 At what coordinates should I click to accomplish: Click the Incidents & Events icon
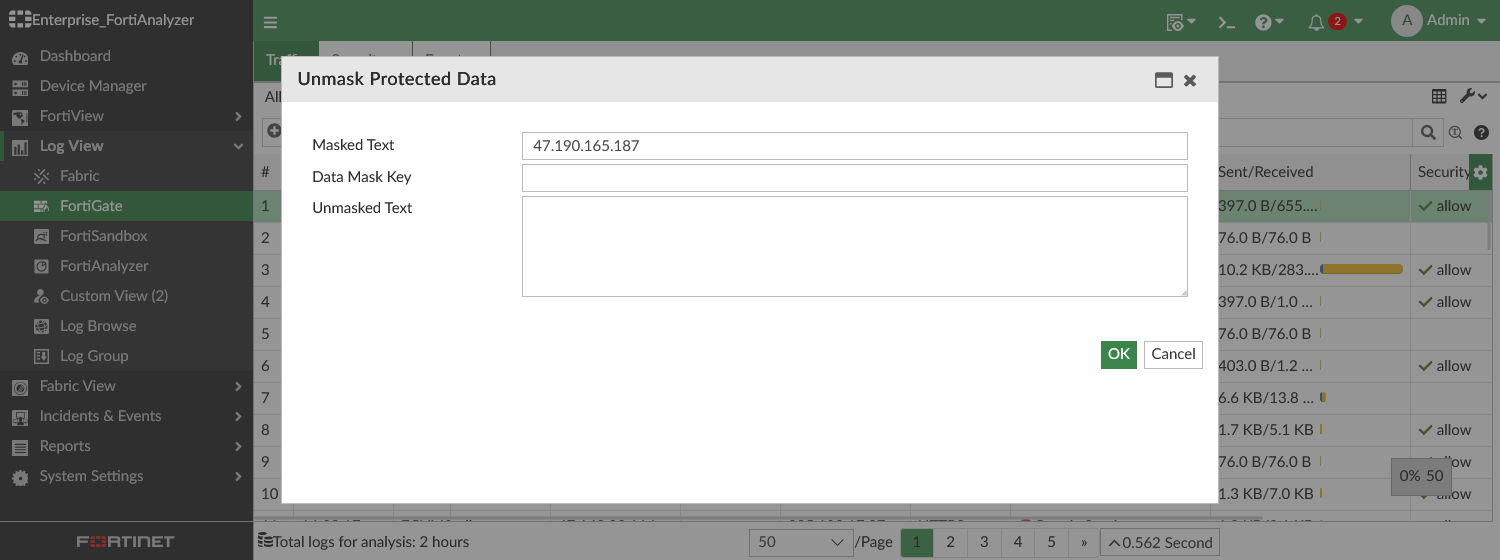point(20,417)
